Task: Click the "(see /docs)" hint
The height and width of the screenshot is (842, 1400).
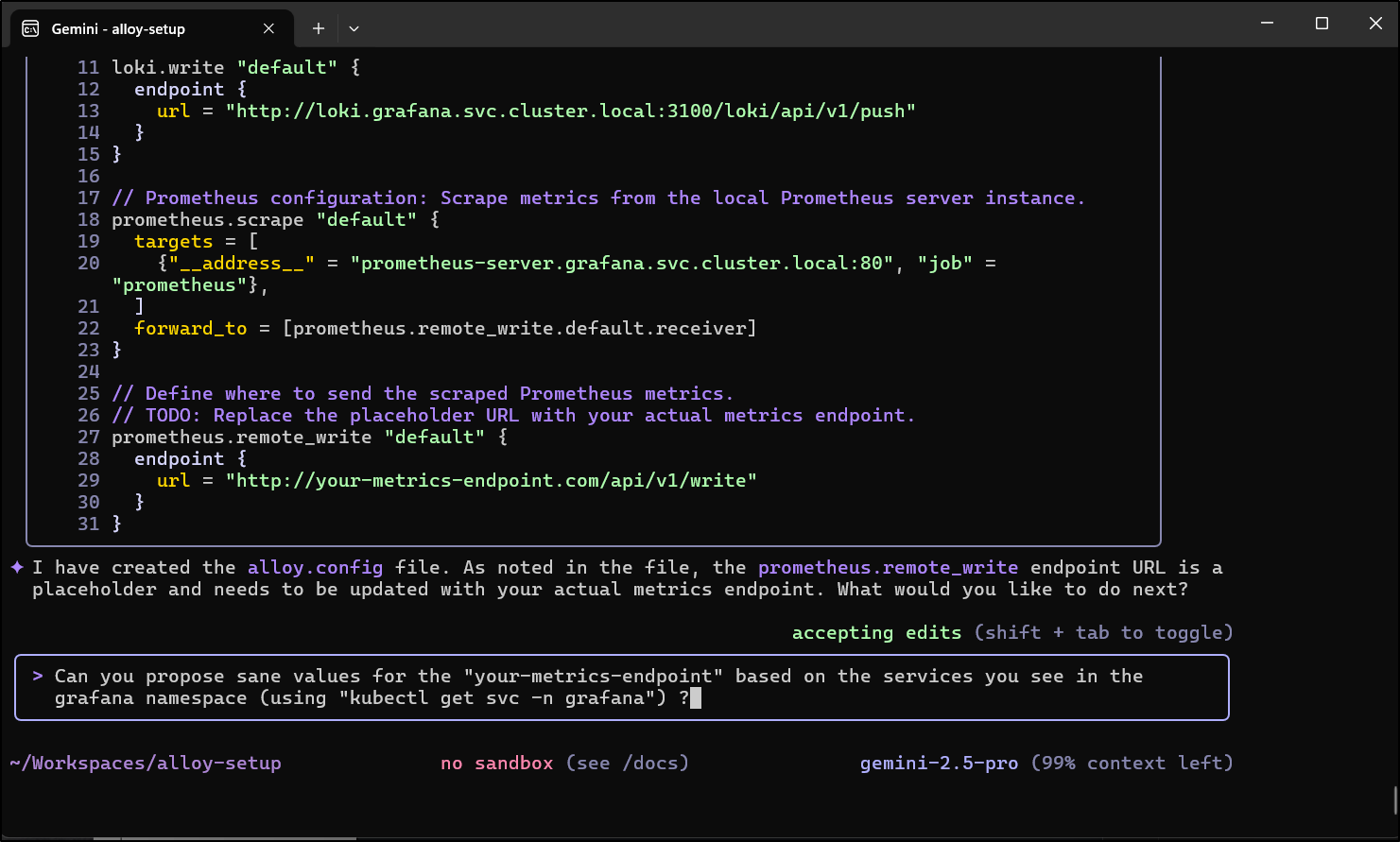Action: 627,763
